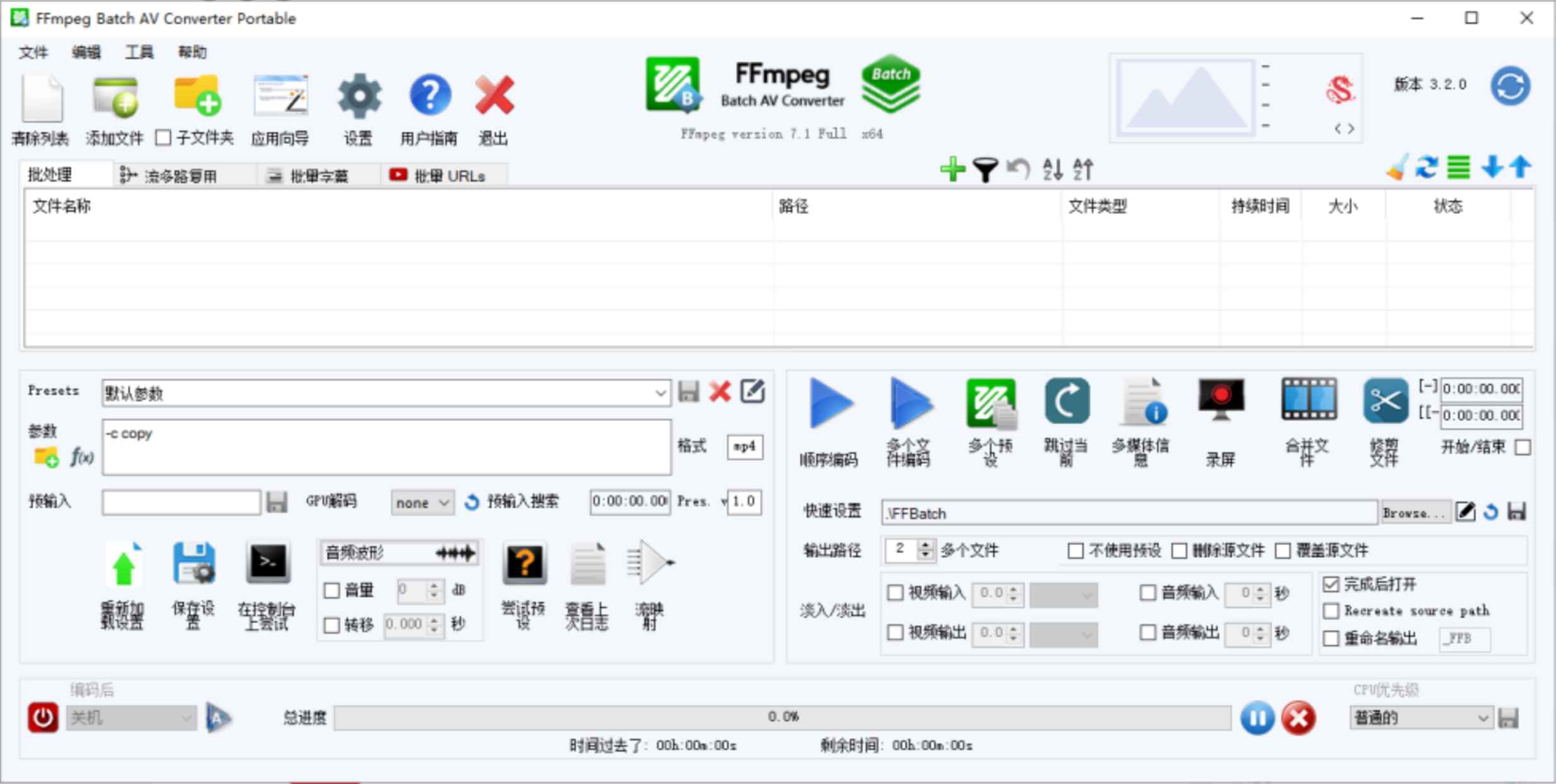Viewport: 1556px width, 784px height.
Task: Start sequential encoding (顺序编码)
Action: [x=830, y=404]
